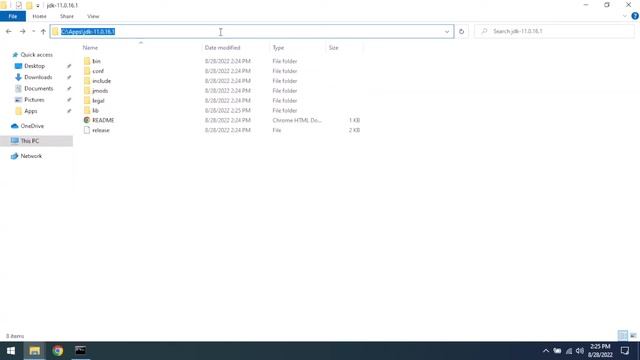Go forward using the forward arrow

coord(22,31)
